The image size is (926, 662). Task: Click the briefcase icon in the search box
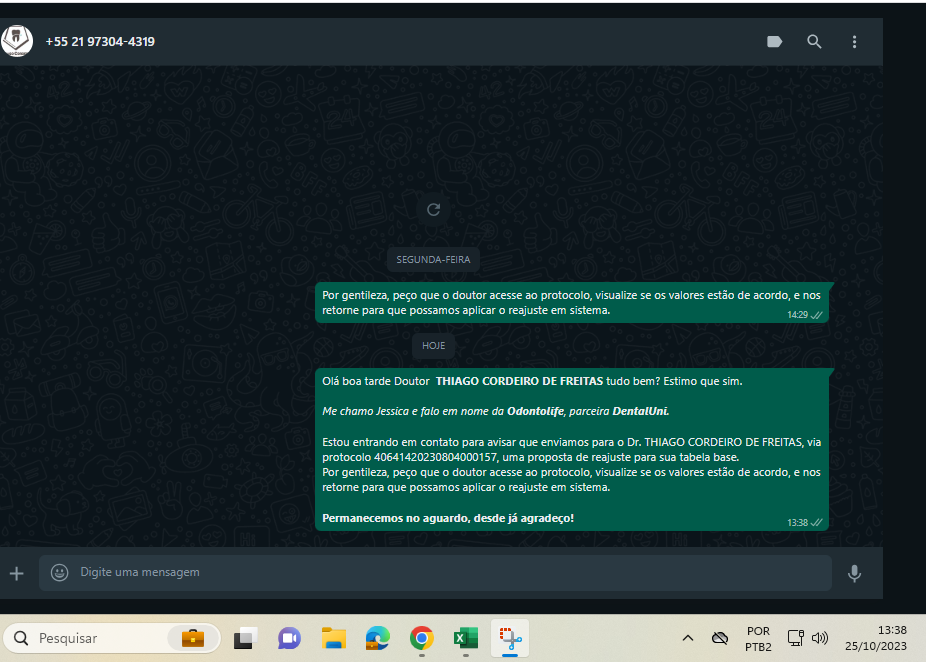coord(193,638)
